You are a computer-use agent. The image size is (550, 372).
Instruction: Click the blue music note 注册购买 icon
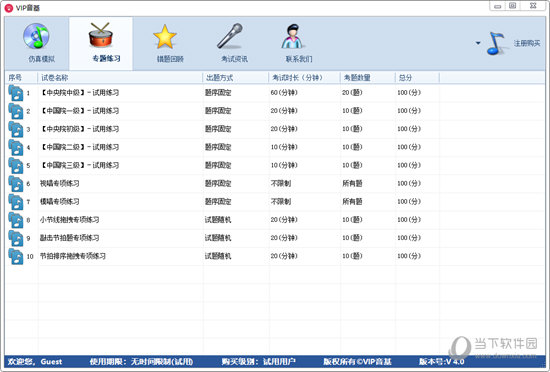point(496,43)
